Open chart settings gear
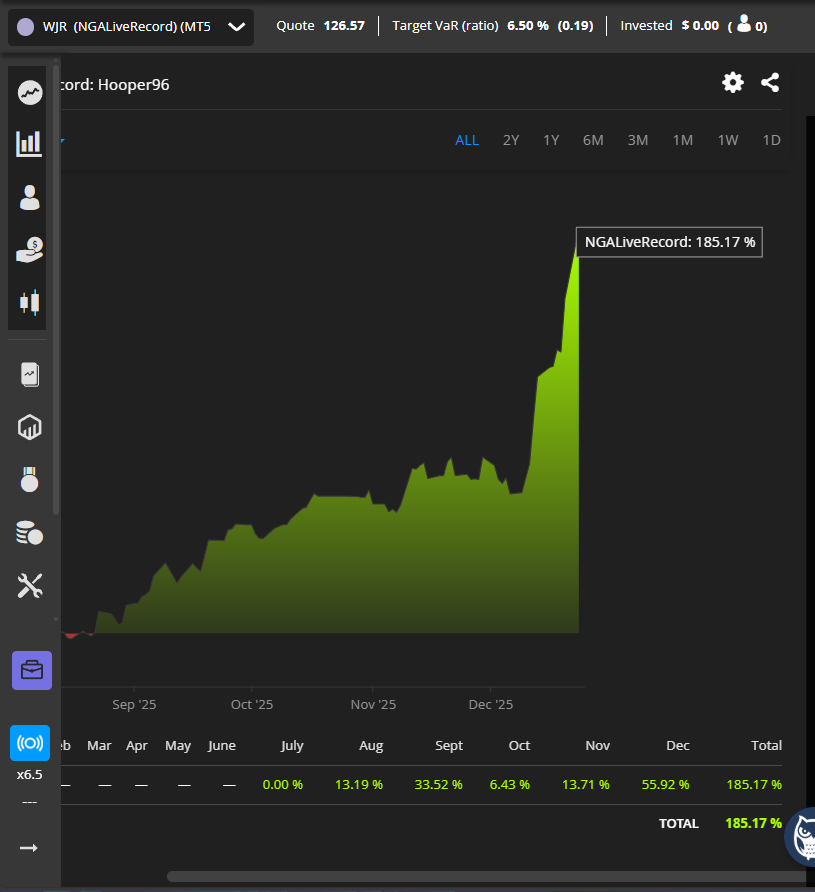815x892 pixels. [733, 83]
